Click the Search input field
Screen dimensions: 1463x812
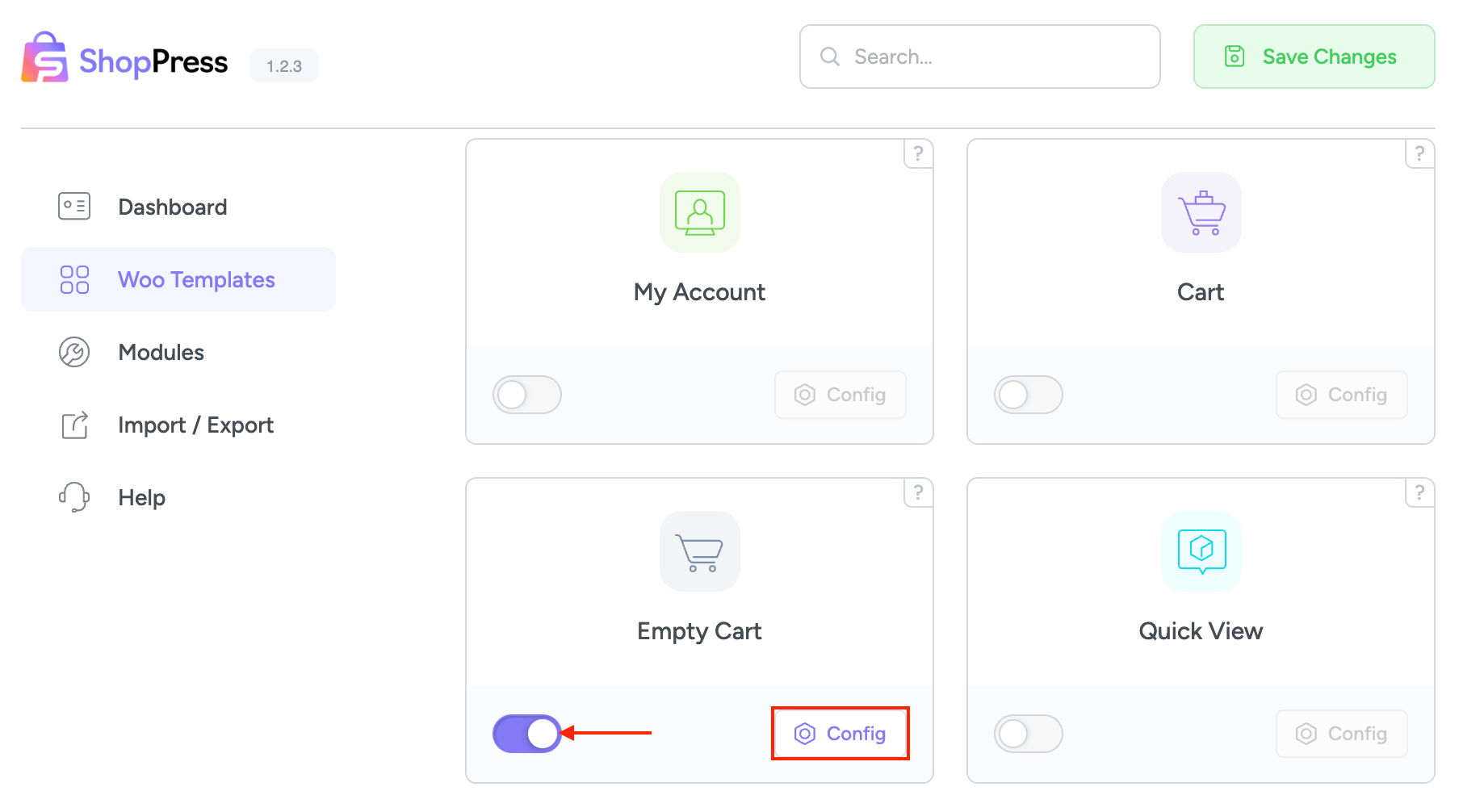pos(979,57)
